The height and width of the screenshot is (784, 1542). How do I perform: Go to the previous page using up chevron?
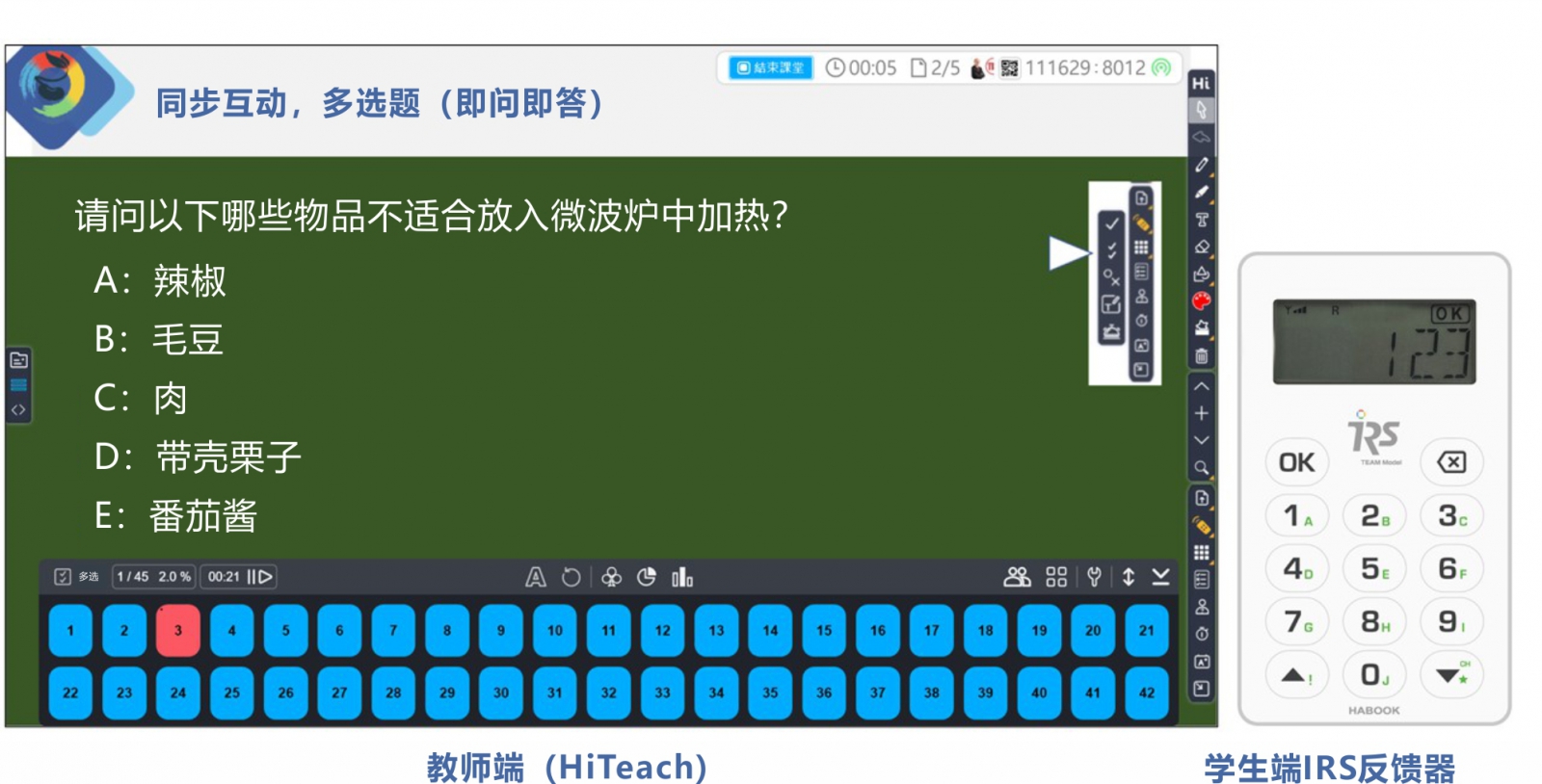tap(1201, 386)
